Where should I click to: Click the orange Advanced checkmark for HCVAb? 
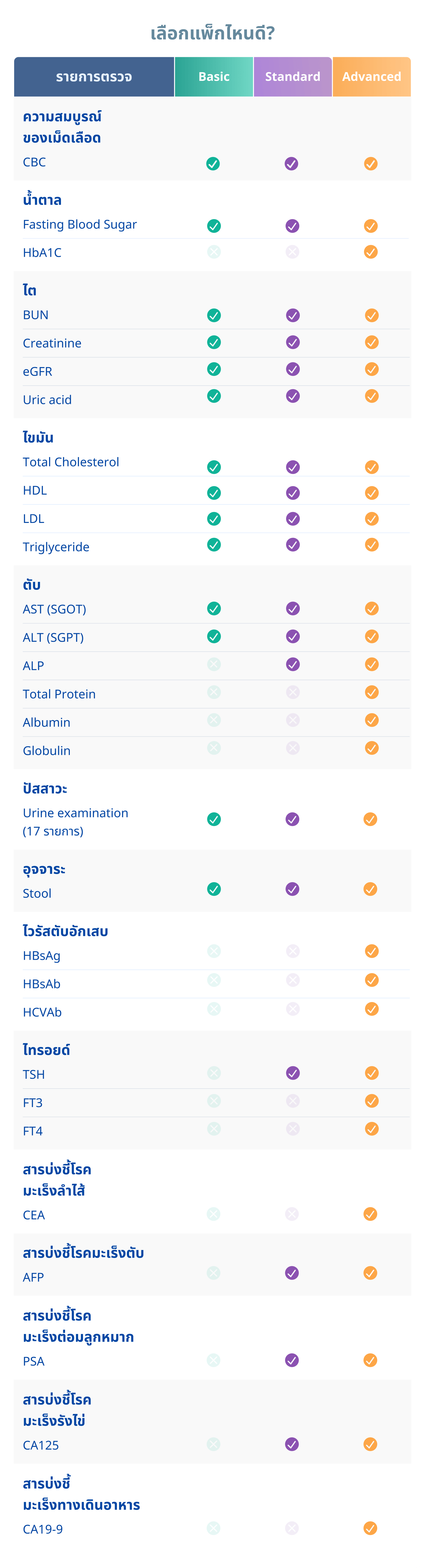pos(371,1009)
